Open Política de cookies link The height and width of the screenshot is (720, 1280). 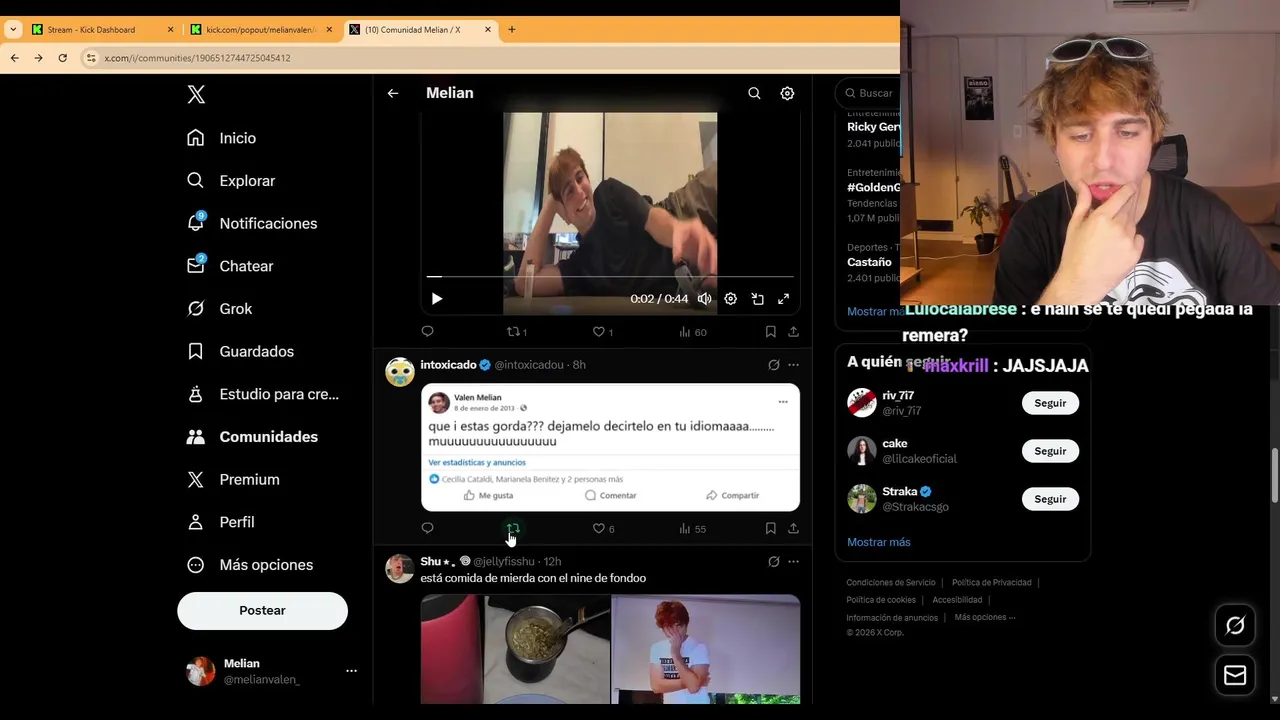coord(881,600)
